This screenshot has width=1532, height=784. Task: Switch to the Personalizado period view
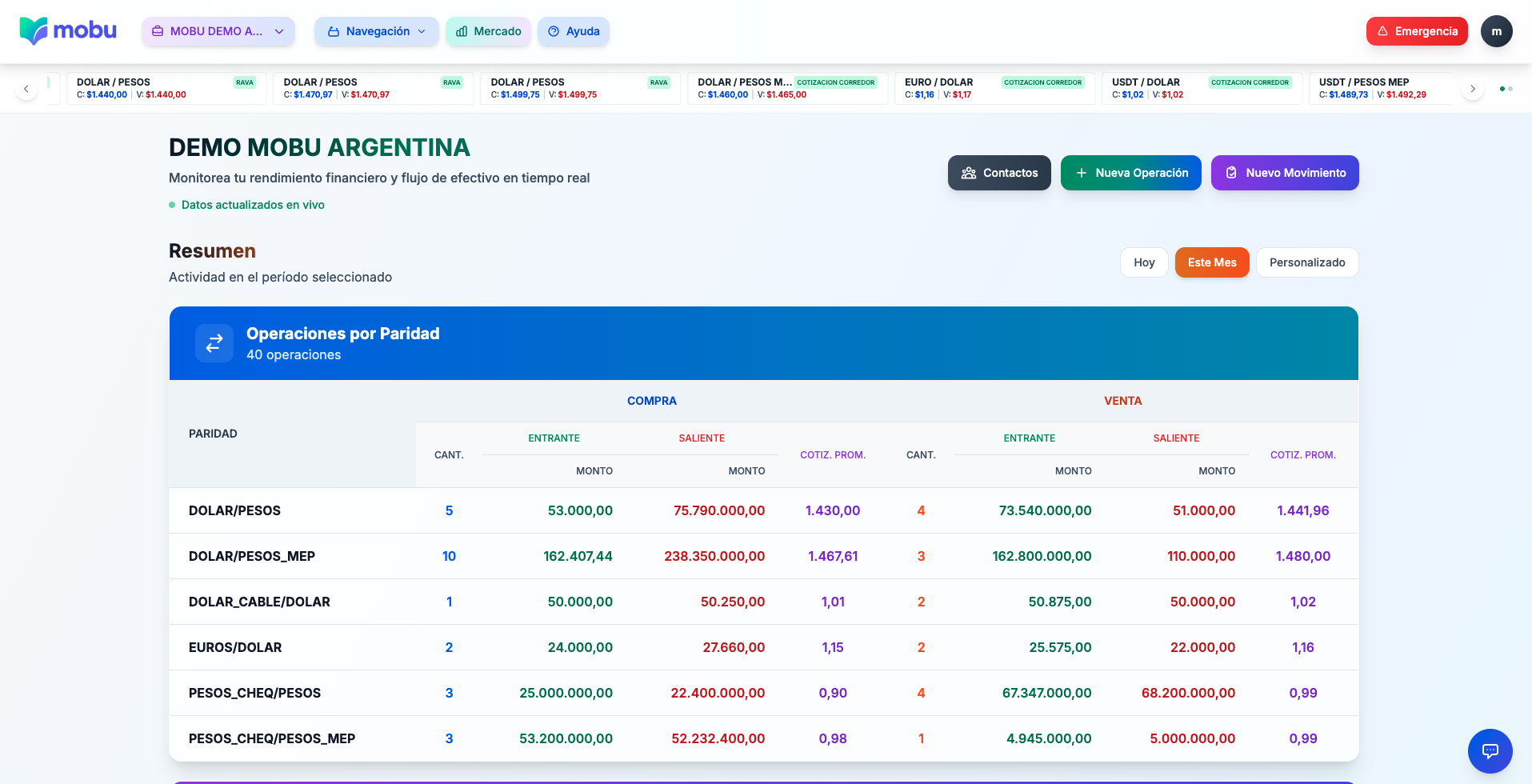tap(1307, 262)
